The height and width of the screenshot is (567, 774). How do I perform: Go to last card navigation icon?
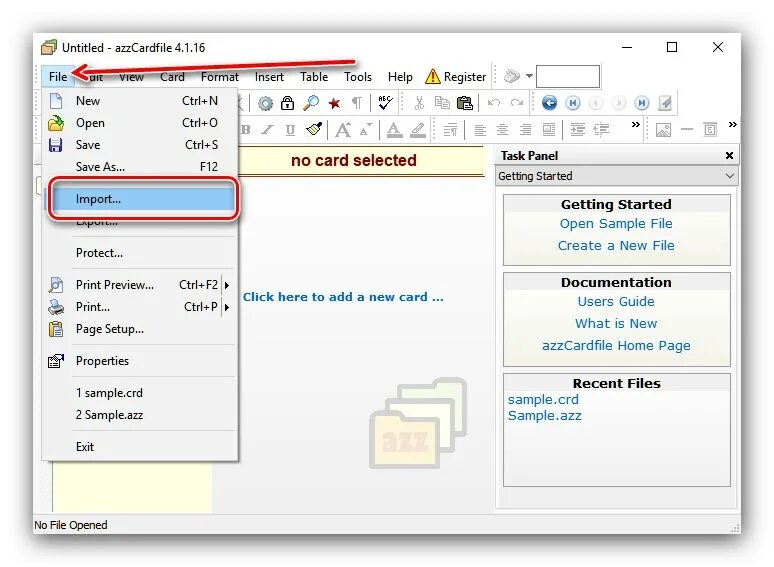(x=642, y=103)
